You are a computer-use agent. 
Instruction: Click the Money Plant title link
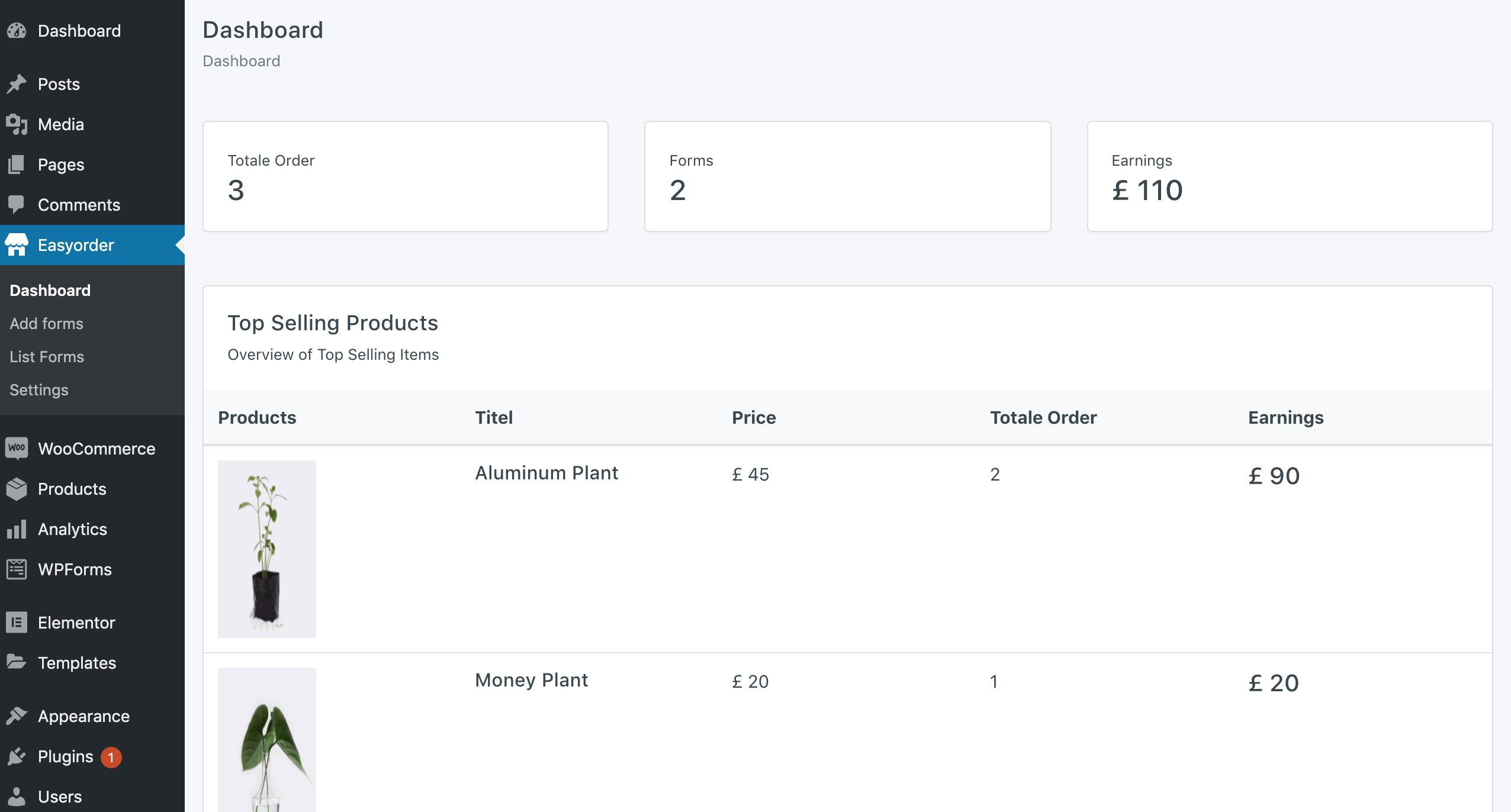coord(531,680)
